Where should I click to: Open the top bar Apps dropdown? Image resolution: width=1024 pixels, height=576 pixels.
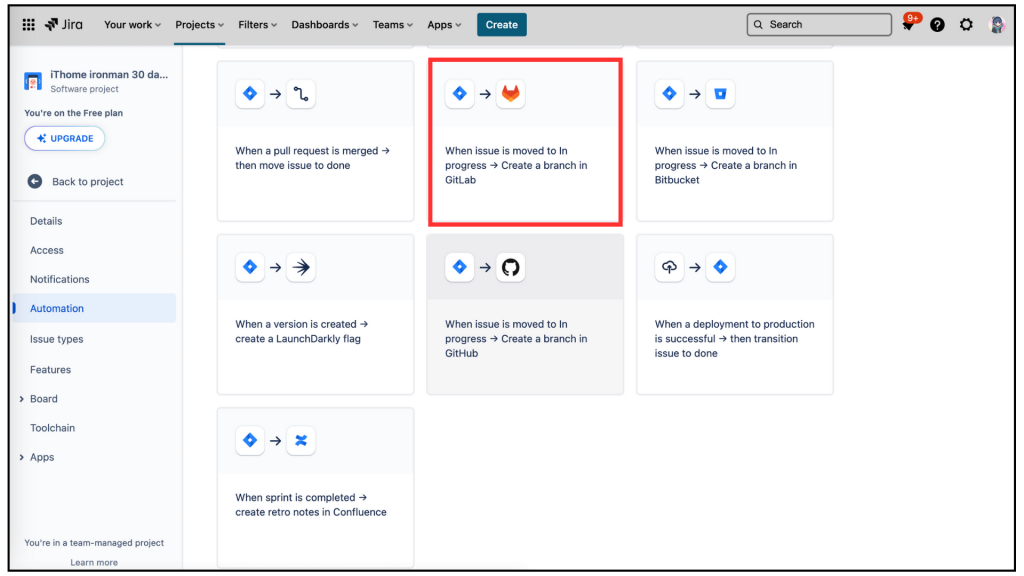coord(444,25)
